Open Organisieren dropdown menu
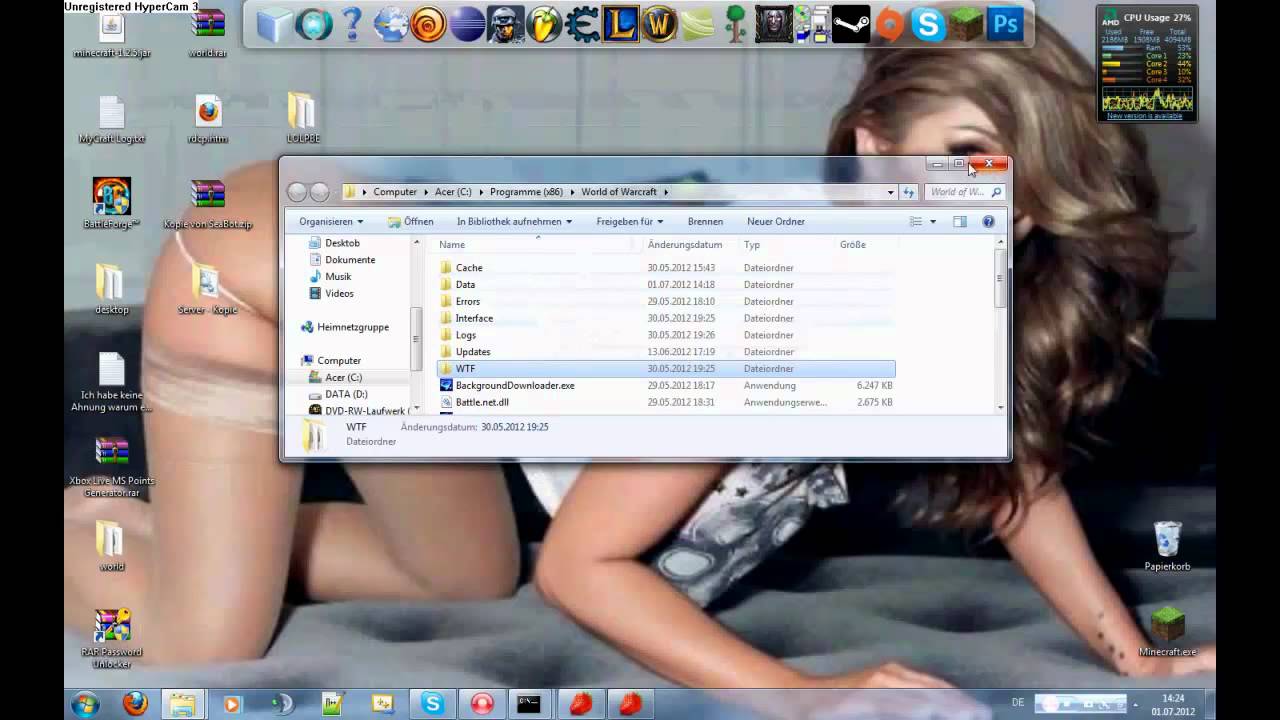Image resolution: width=1280 pixels, height=720 pixels. coord(331,221)
